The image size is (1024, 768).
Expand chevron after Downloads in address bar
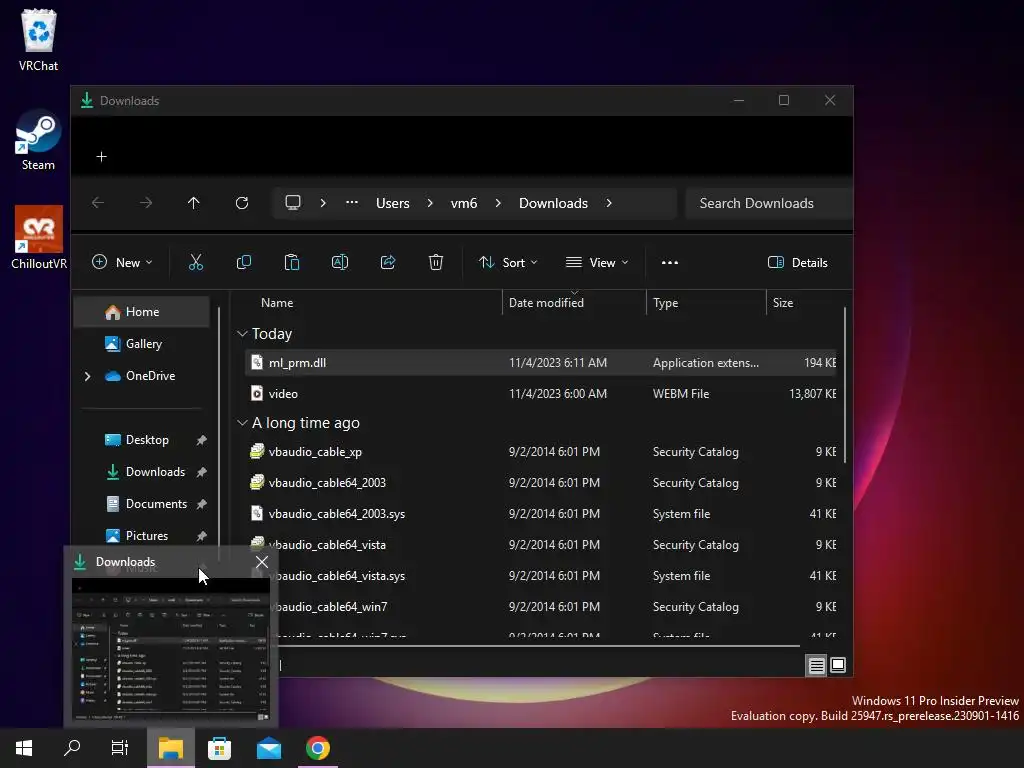(x=609, y=203)
